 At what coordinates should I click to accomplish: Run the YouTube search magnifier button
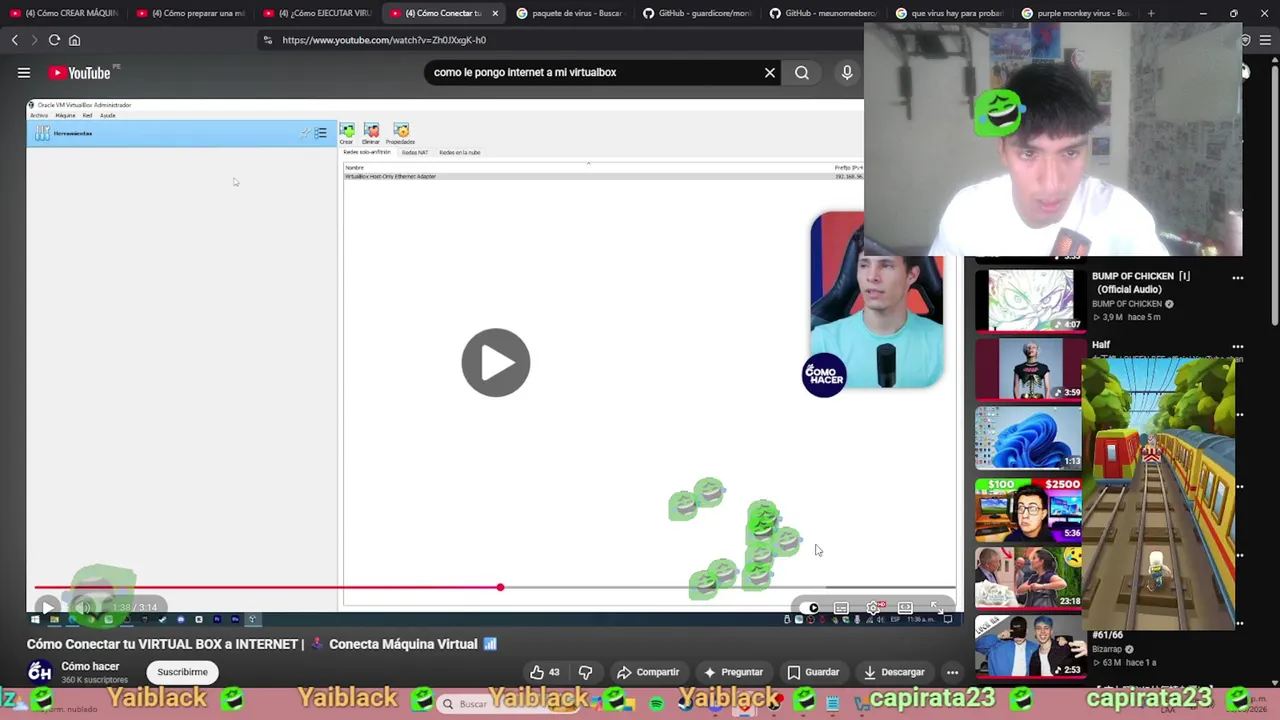click(x=802, y=72)
